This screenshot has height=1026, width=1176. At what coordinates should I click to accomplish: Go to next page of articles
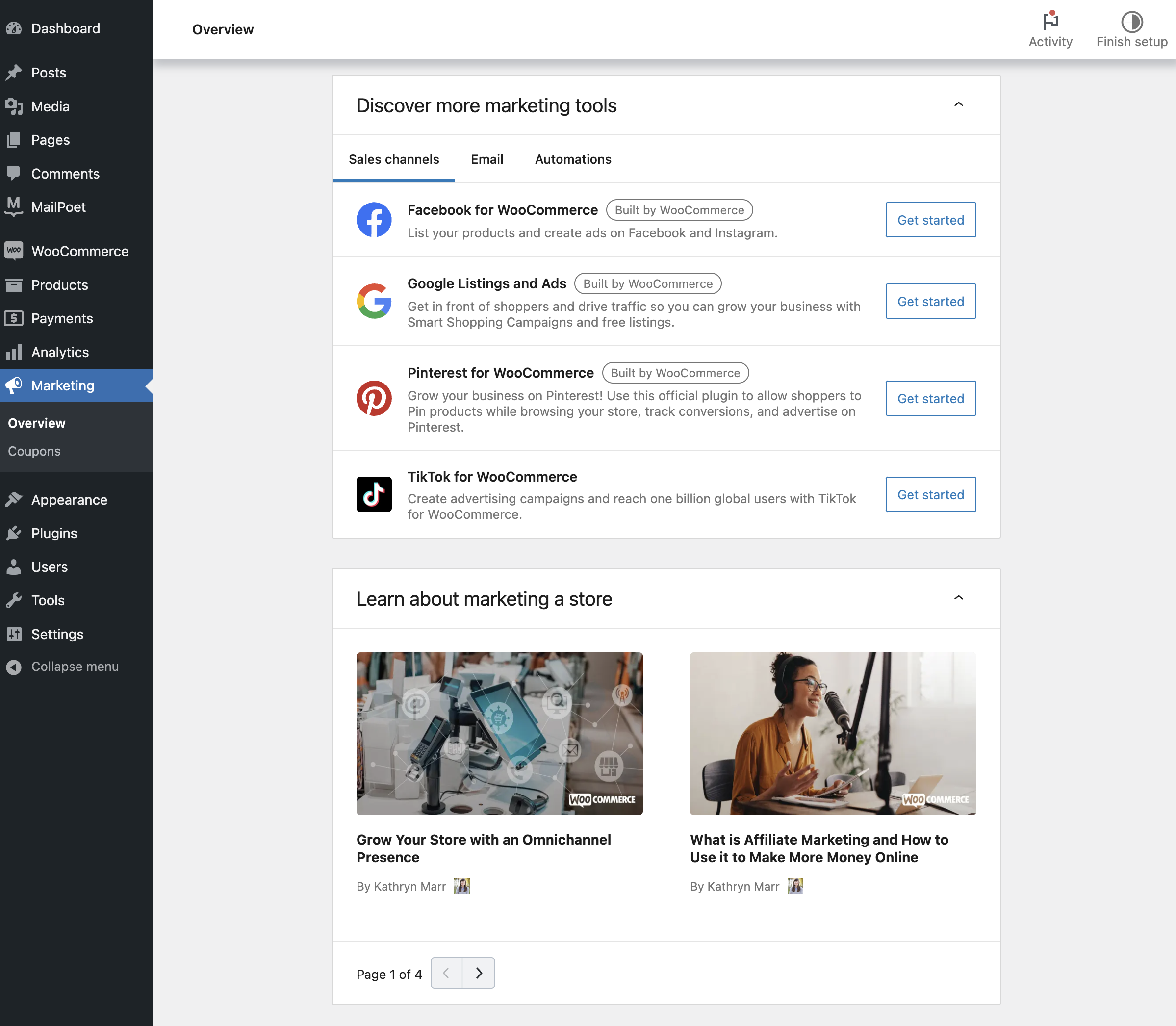click(479, 973)
